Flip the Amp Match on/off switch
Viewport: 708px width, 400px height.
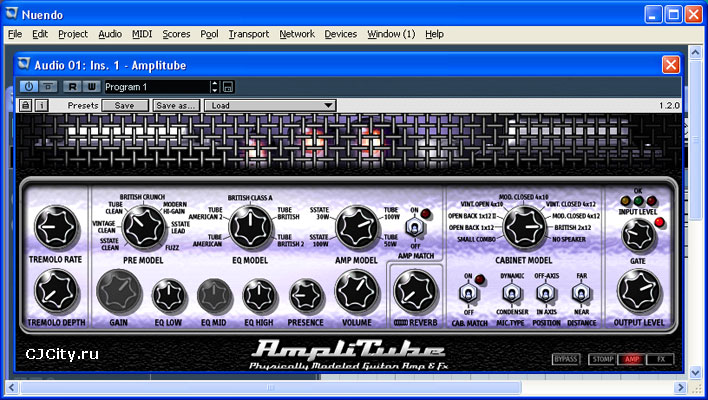pyautogui.click(x=414, y=227)
